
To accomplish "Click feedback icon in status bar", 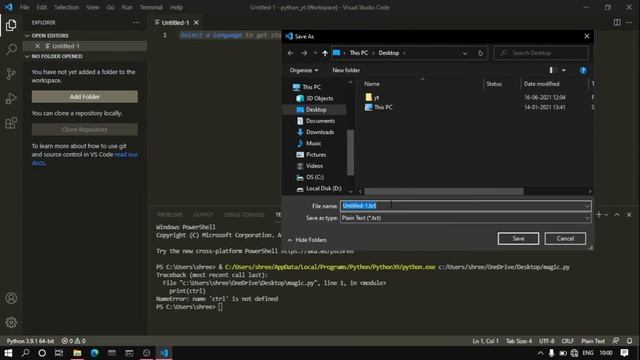I will 616,341.
